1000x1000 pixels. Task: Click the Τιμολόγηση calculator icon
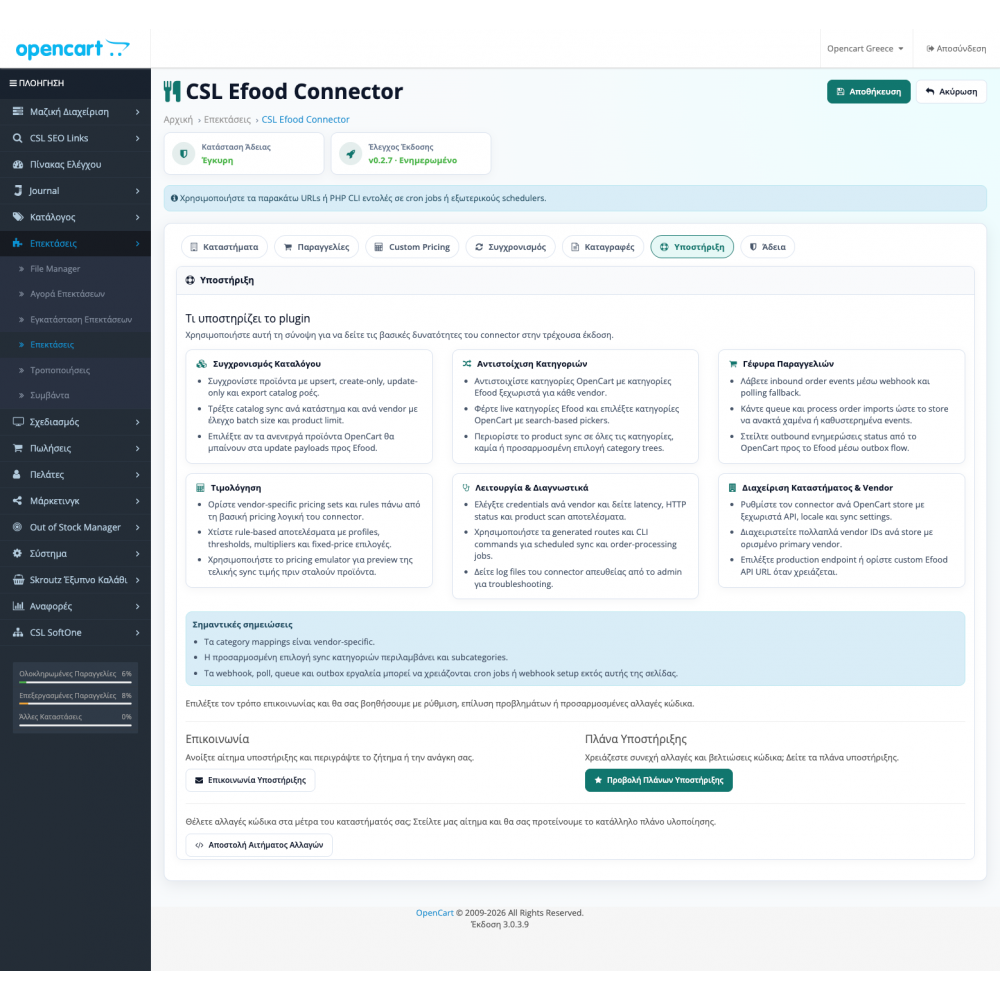tap(200, 488)
